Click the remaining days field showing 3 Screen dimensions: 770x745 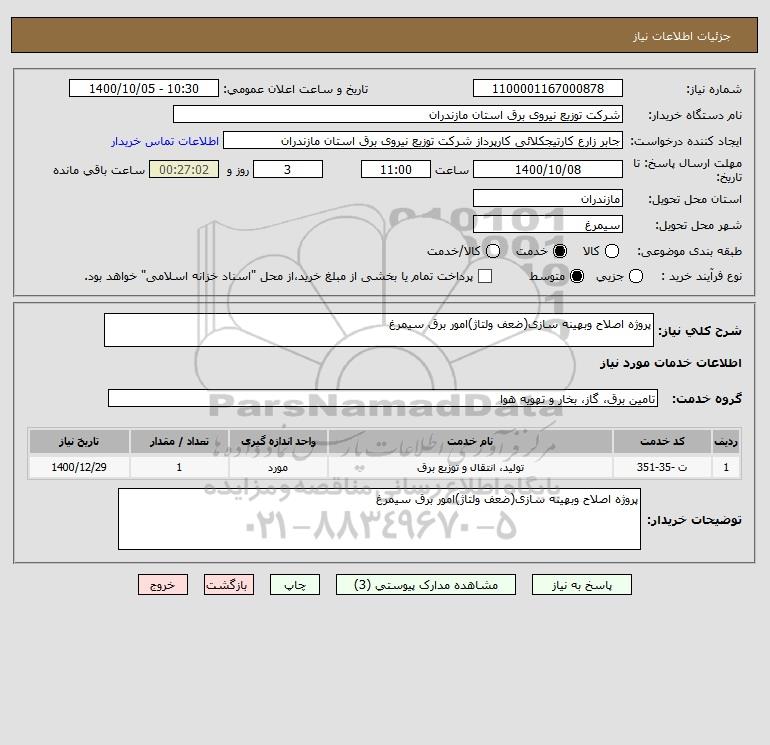pyautogui.click(x=288, y=169)
